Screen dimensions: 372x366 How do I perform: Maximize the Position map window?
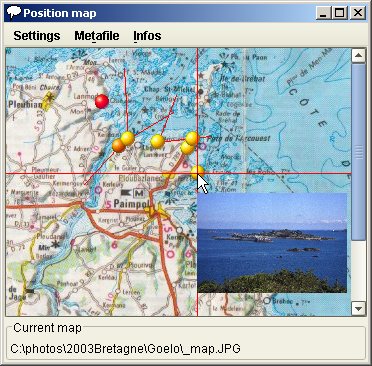click(x=340, y=13)
